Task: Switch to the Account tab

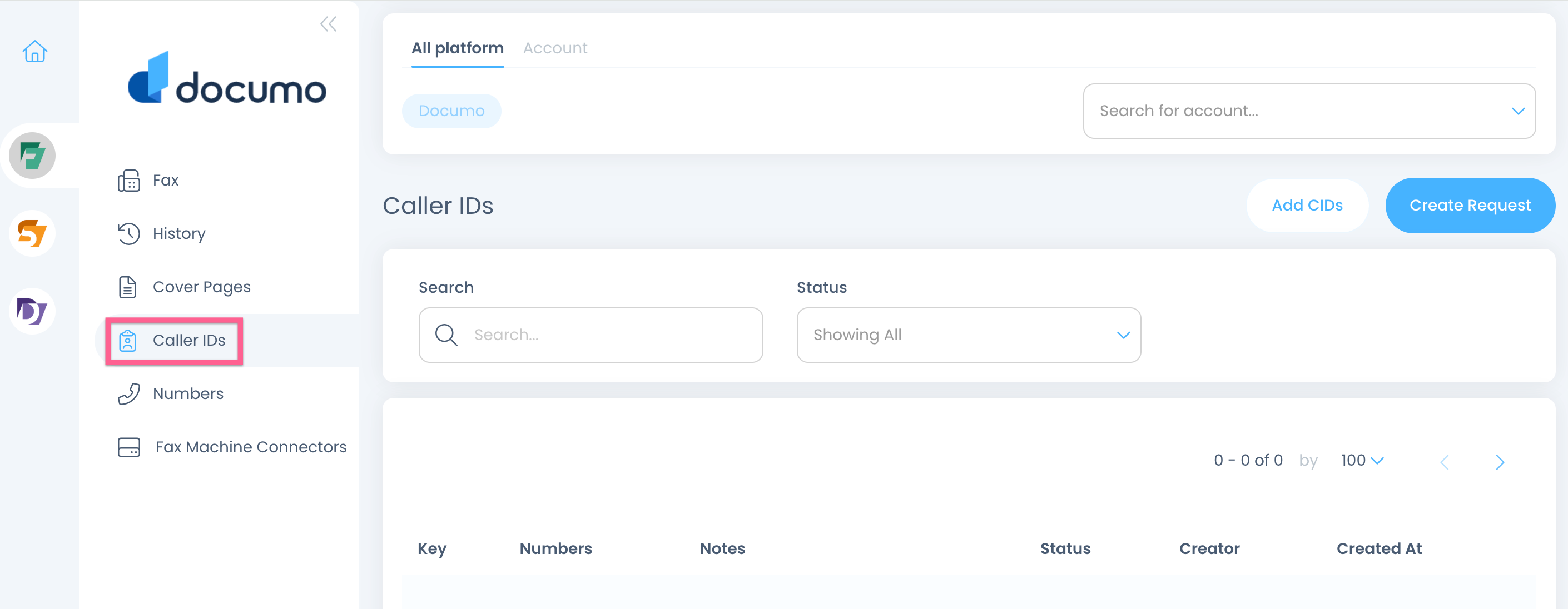Action: (555, 48)
